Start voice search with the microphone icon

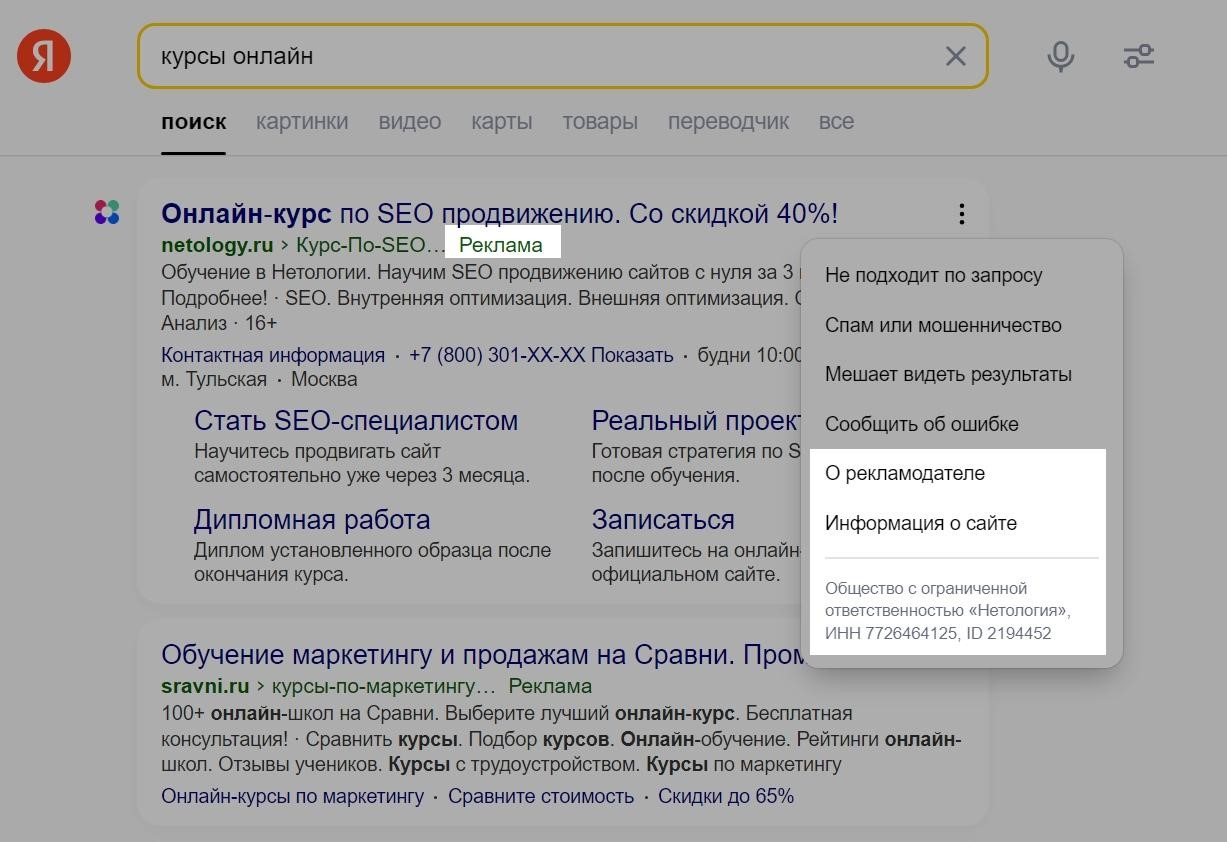coord(1061,56)
